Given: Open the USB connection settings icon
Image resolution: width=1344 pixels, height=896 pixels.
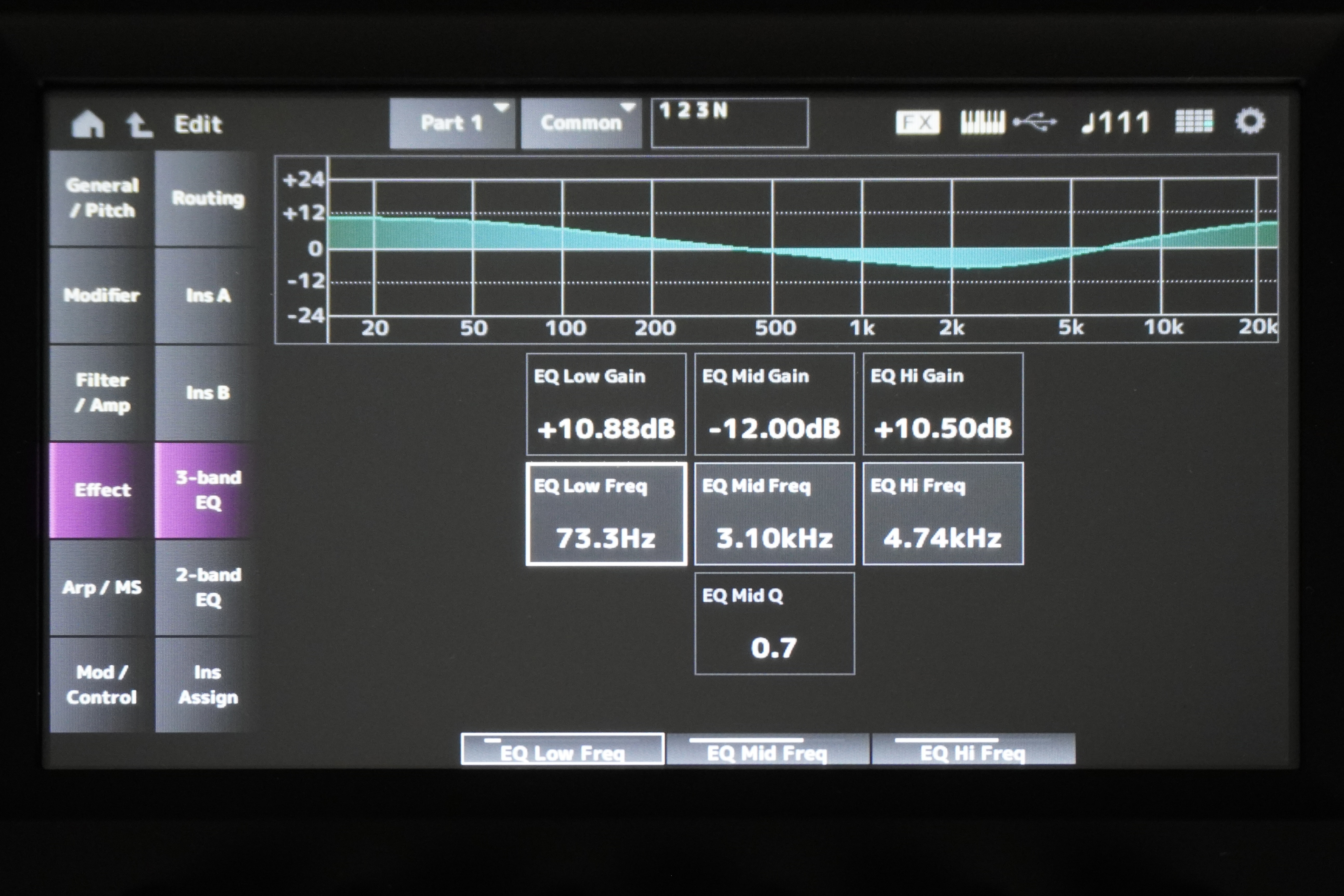Looking at the screenshot, I should click(x=1035, y=122).
